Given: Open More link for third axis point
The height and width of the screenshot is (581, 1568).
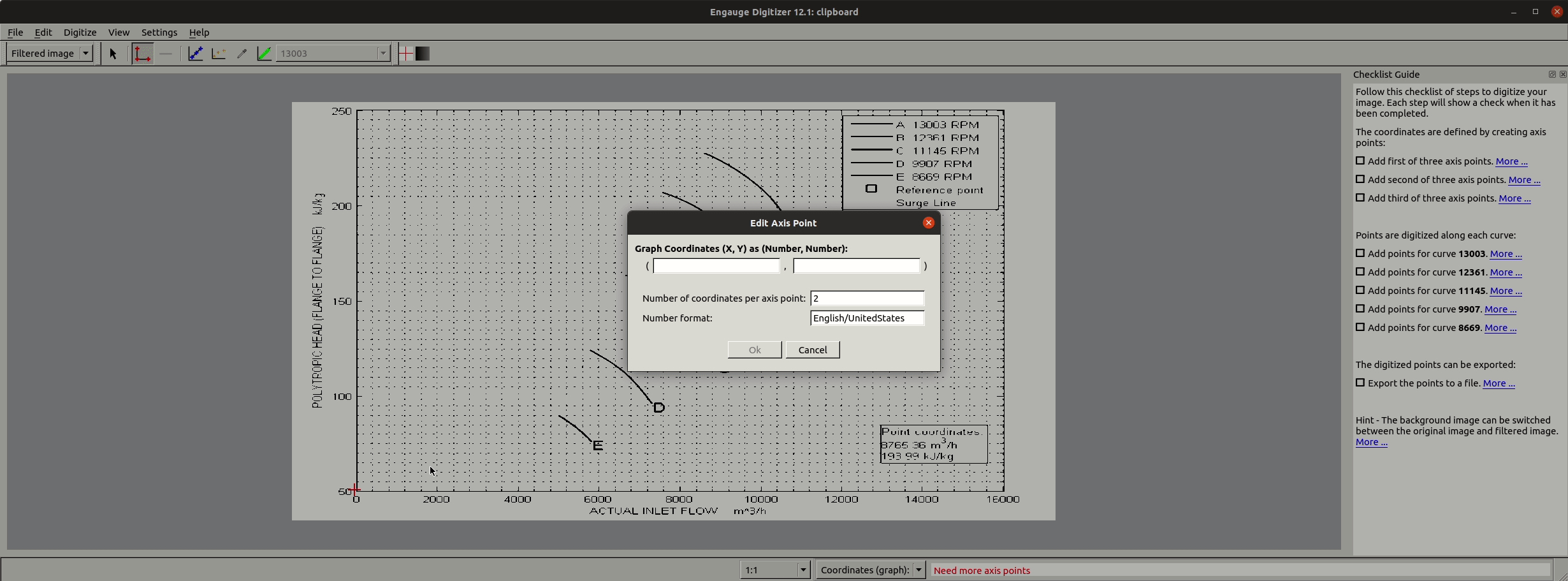Looking at the screenshot, I should coord(1514,199).
